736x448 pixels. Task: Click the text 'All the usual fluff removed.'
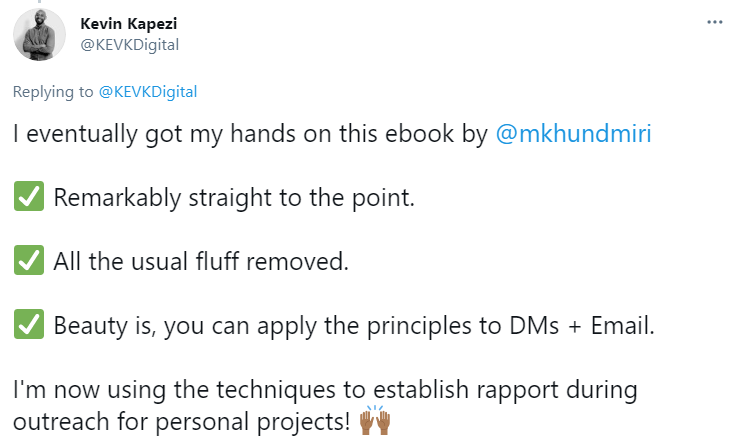pyautogui.click(x=200, y=261)
